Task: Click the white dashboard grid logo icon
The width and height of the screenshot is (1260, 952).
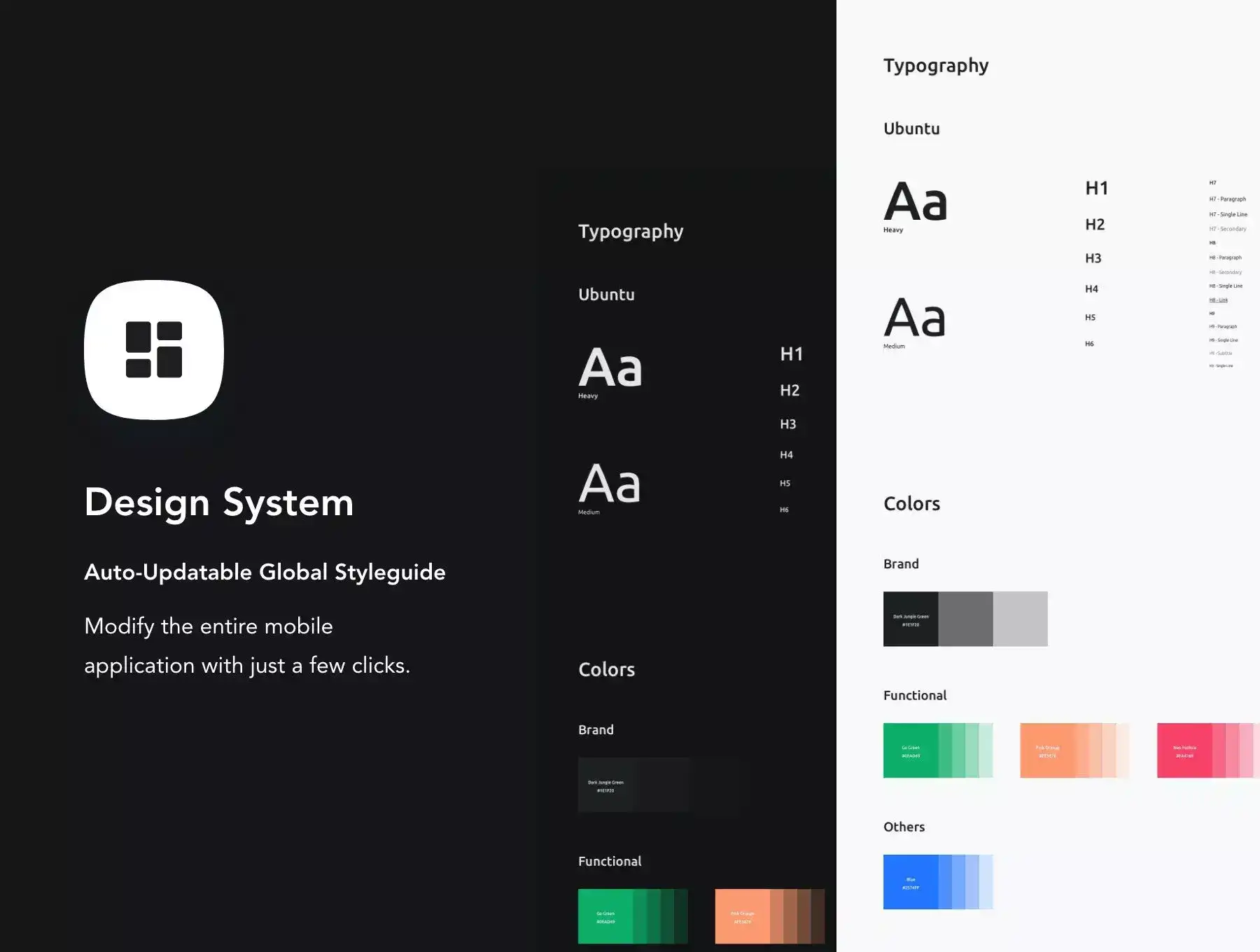Action: click(x=154, y=350)
